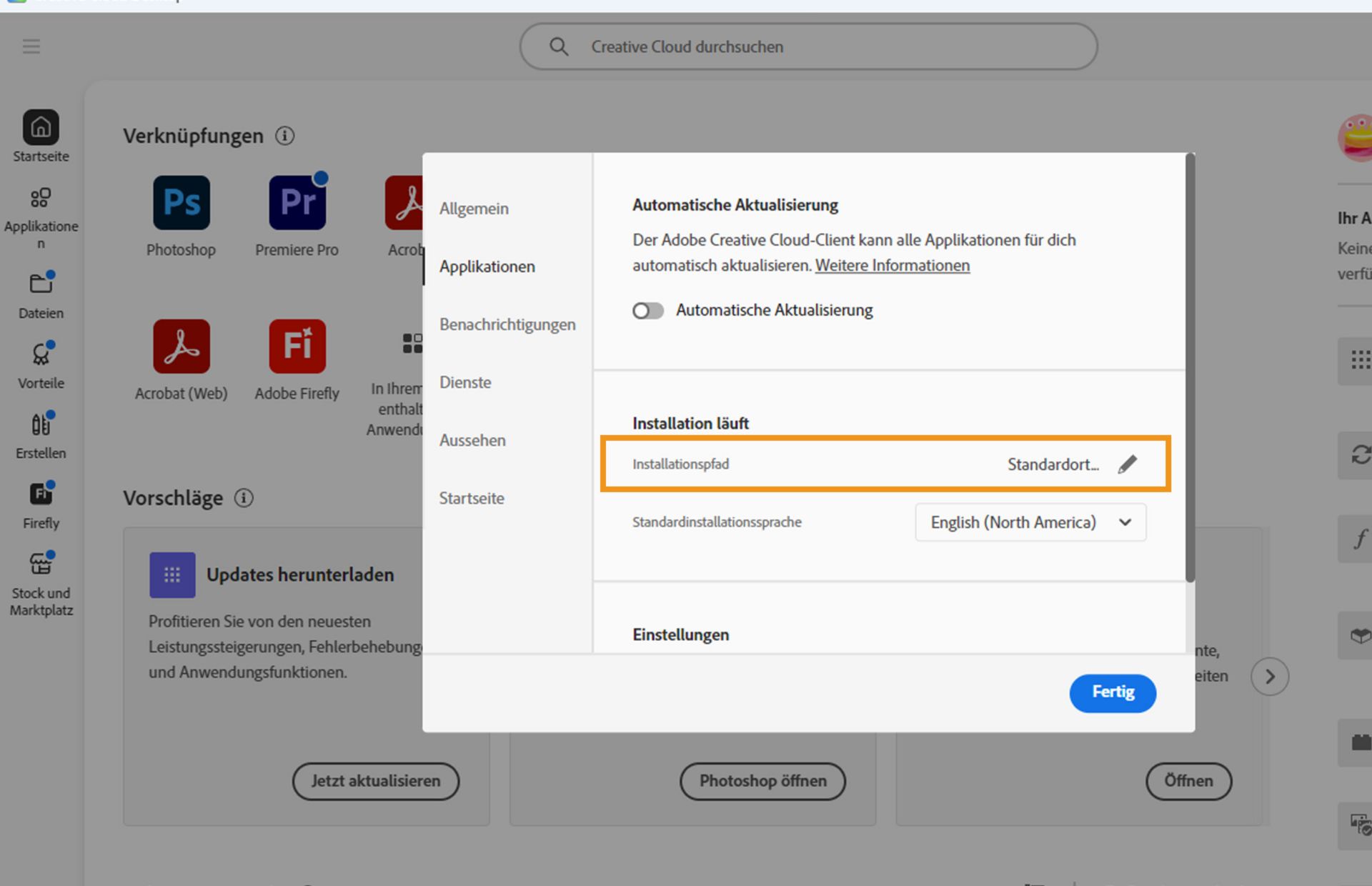Viewport: 1372px width, 886px height.
Task: Open Acrobat (Web) shortcut icon
Action: [x=182, y=347]
